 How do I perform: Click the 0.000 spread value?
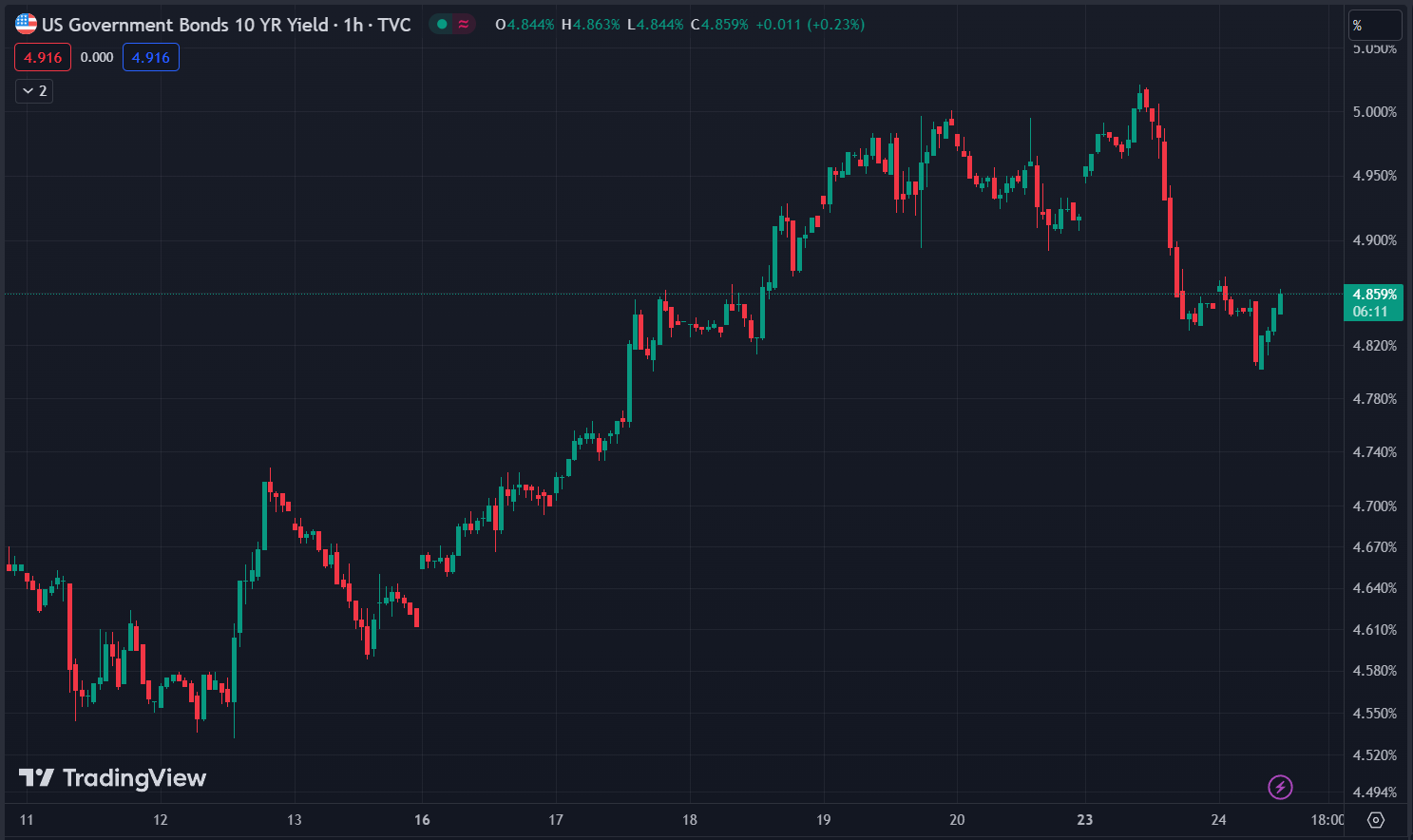tap(97, 58)
